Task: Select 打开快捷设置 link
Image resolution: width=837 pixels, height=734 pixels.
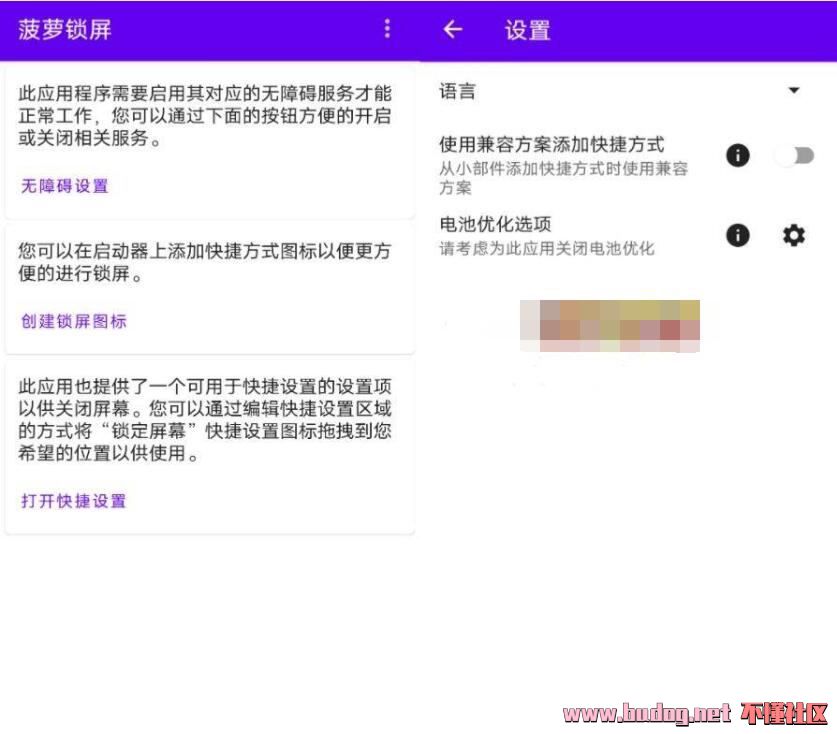Action: coord(74,500)
